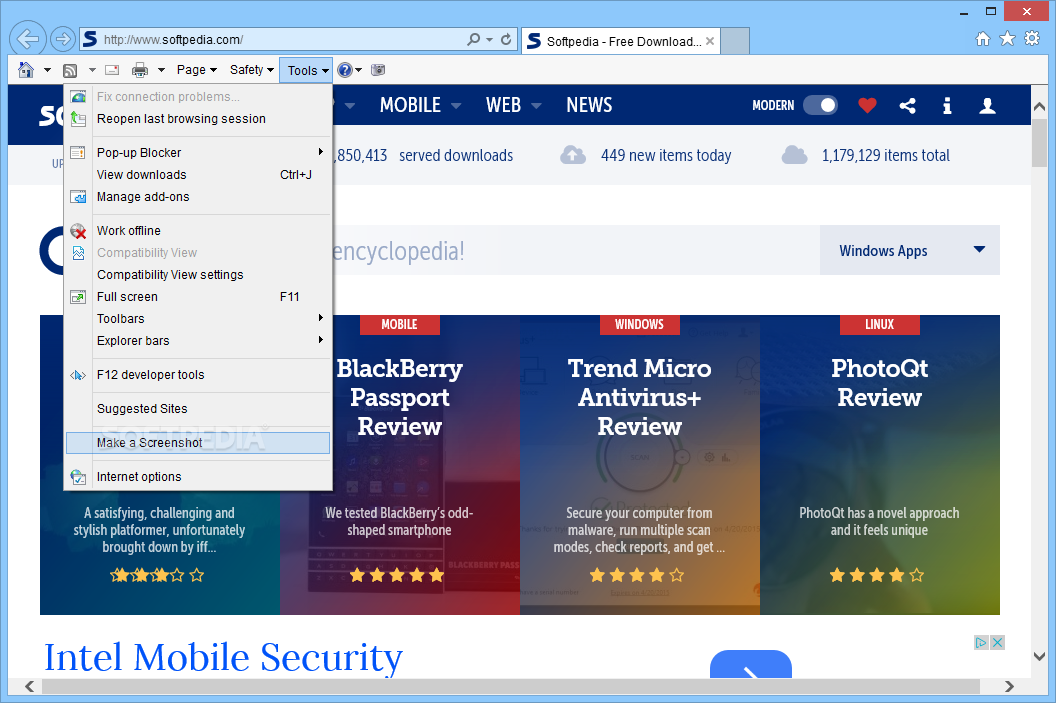This screenshot has height=703, width=1056.
Task: Open the Help dropdown arrow
Action: [359, 70]
